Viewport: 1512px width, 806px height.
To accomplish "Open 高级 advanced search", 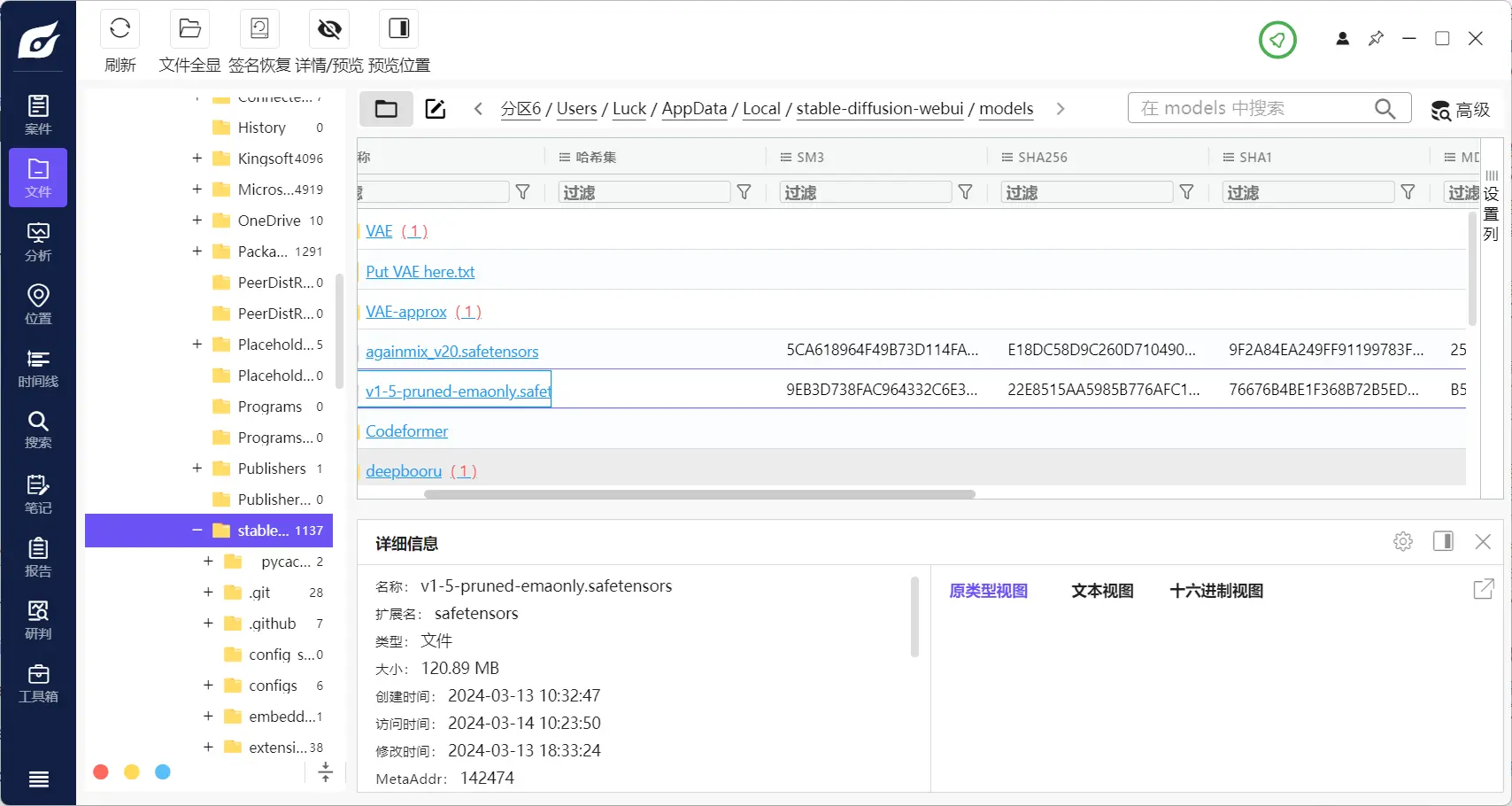I will (x=1461, y=110).
